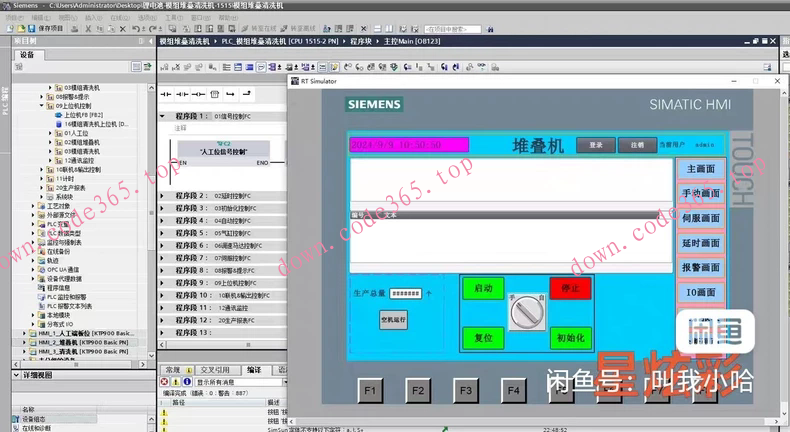This screenshot has height=432, width=790.
Task: Click the 生产总量 production count field
Action: pos(406,293)
